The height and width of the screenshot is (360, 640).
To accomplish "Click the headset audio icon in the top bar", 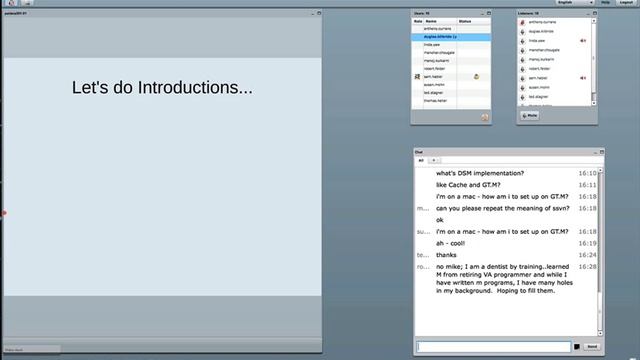I will point(11,3).
